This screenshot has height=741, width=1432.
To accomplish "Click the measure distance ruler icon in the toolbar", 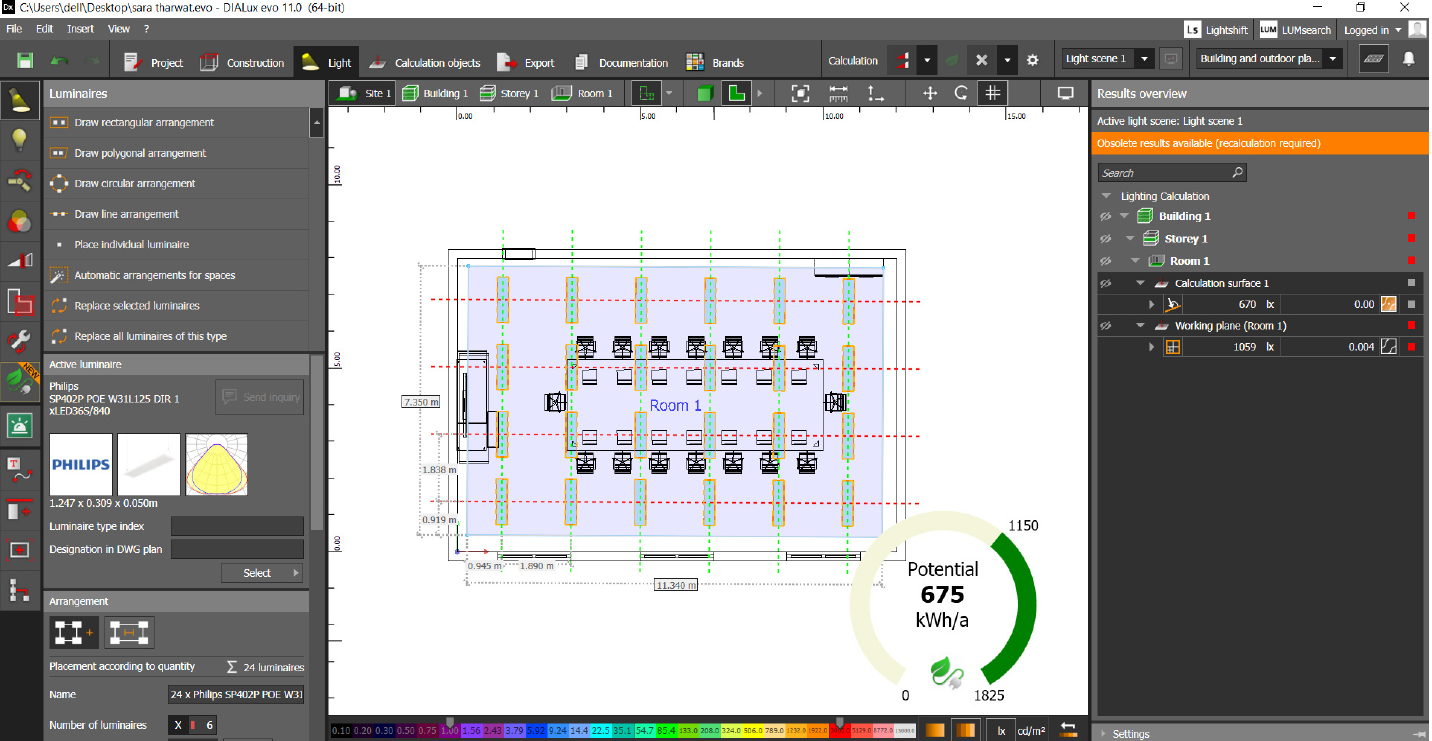I will coord(839,93).
